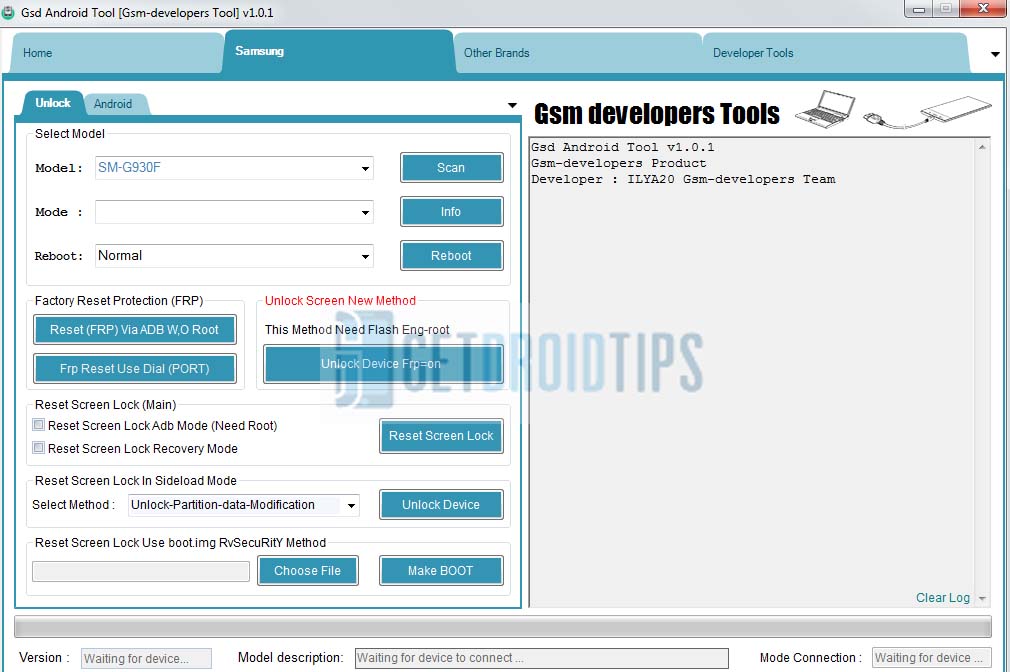Select the Unlock sub-tab
The height and width of the screenshot is (672, 1010).
pyautogui.click(x=53, y=103)
